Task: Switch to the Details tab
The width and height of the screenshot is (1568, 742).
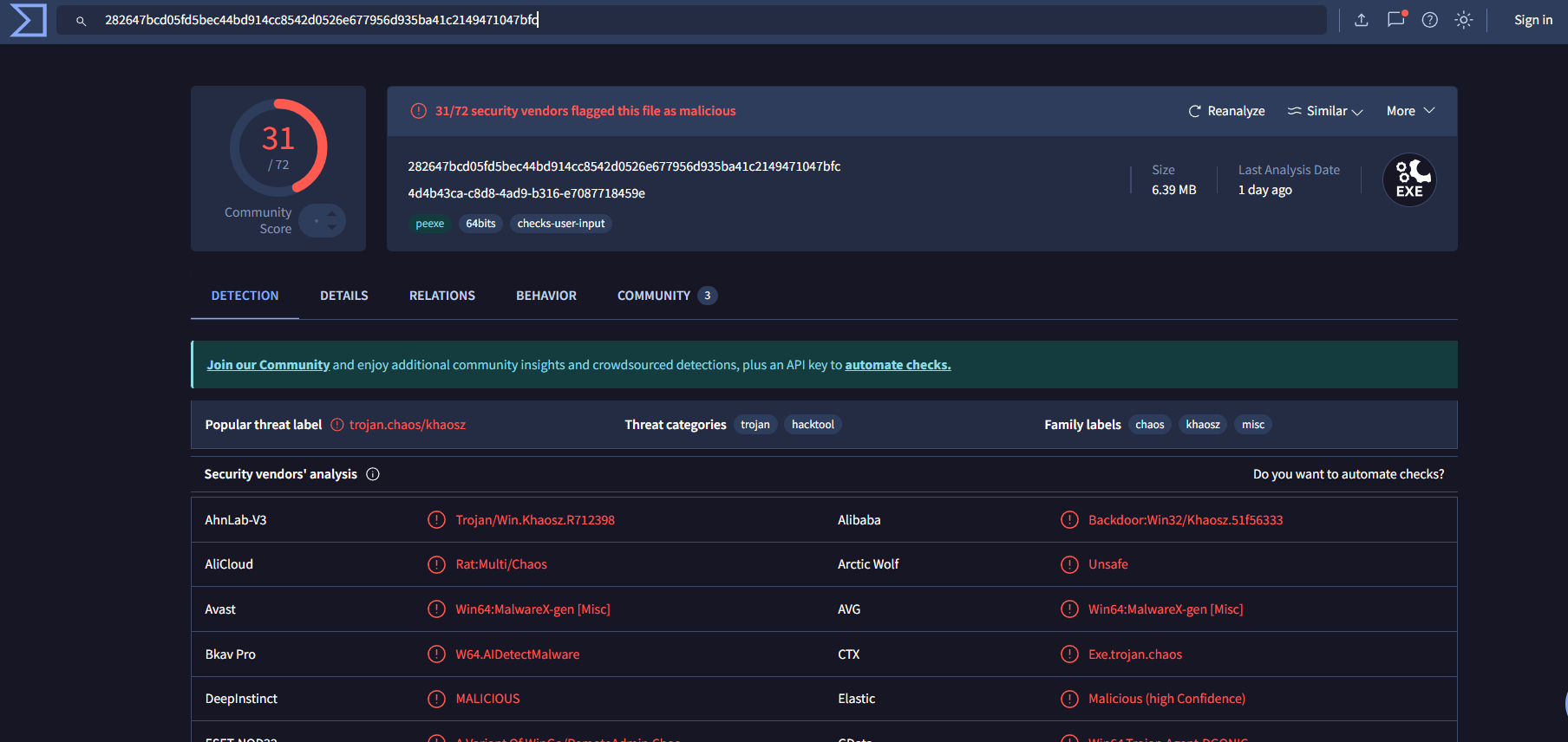Action: [343, 296]
